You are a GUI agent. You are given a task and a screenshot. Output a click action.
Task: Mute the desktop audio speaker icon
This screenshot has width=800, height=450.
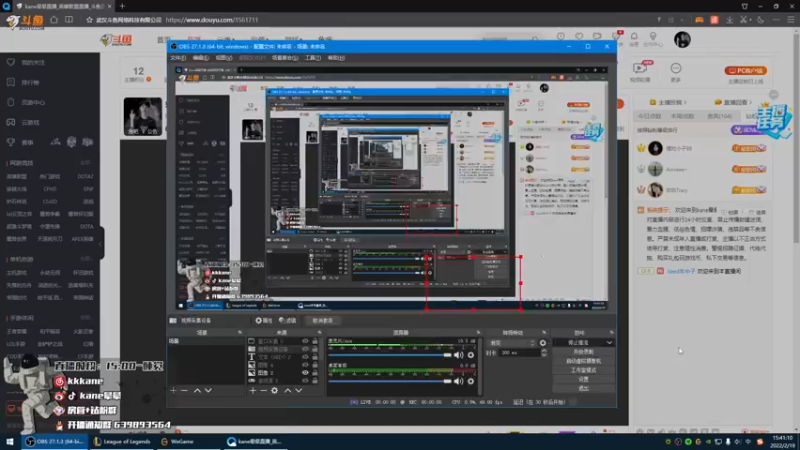(x=459, y=381)
